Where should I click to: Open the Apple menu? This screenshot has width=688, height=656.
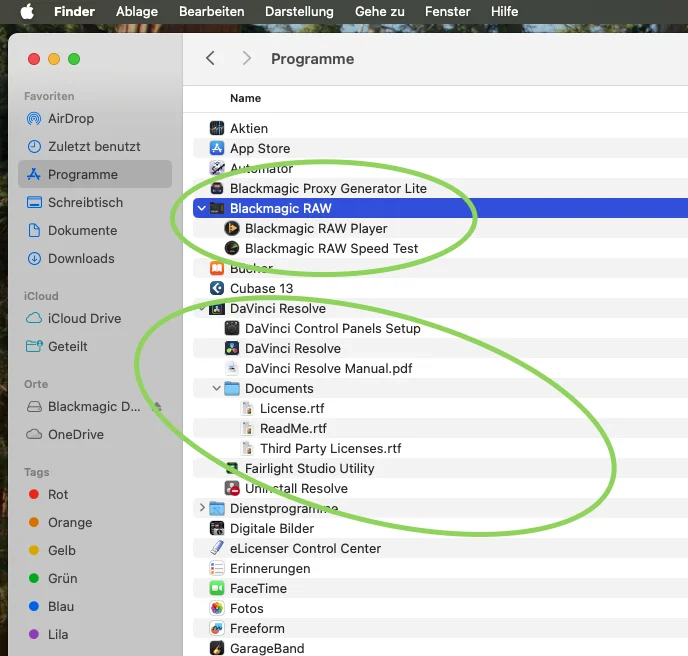click(x=27, y=11)
